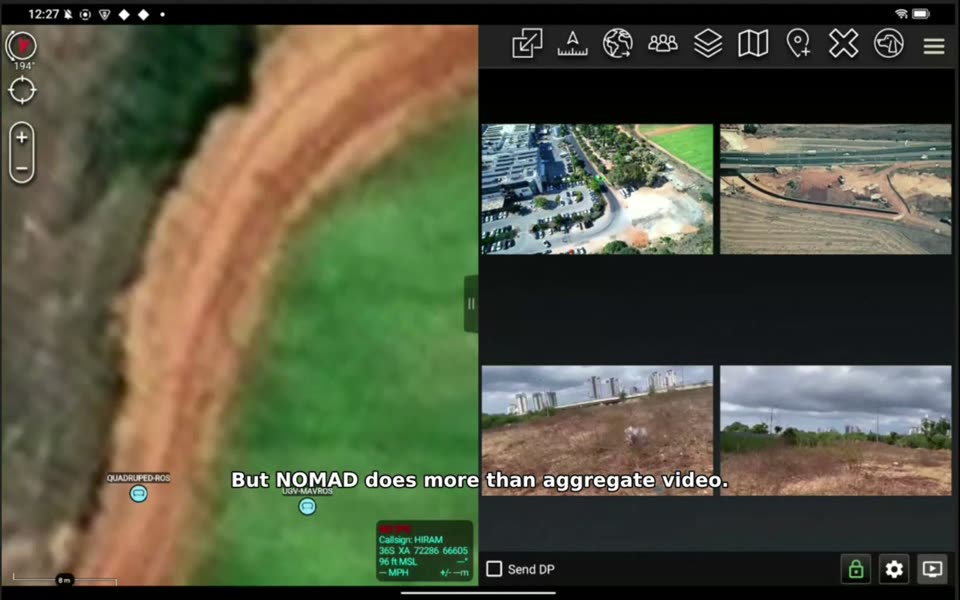Click the map scale bar label
Viewport: 960px width, 600px height.
click(64, 580)
